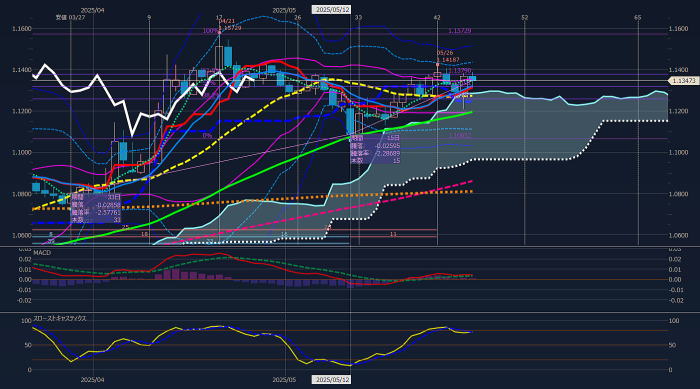
Task: Click -0.02 on the right MACD scale
Action: tap(676, 300)
